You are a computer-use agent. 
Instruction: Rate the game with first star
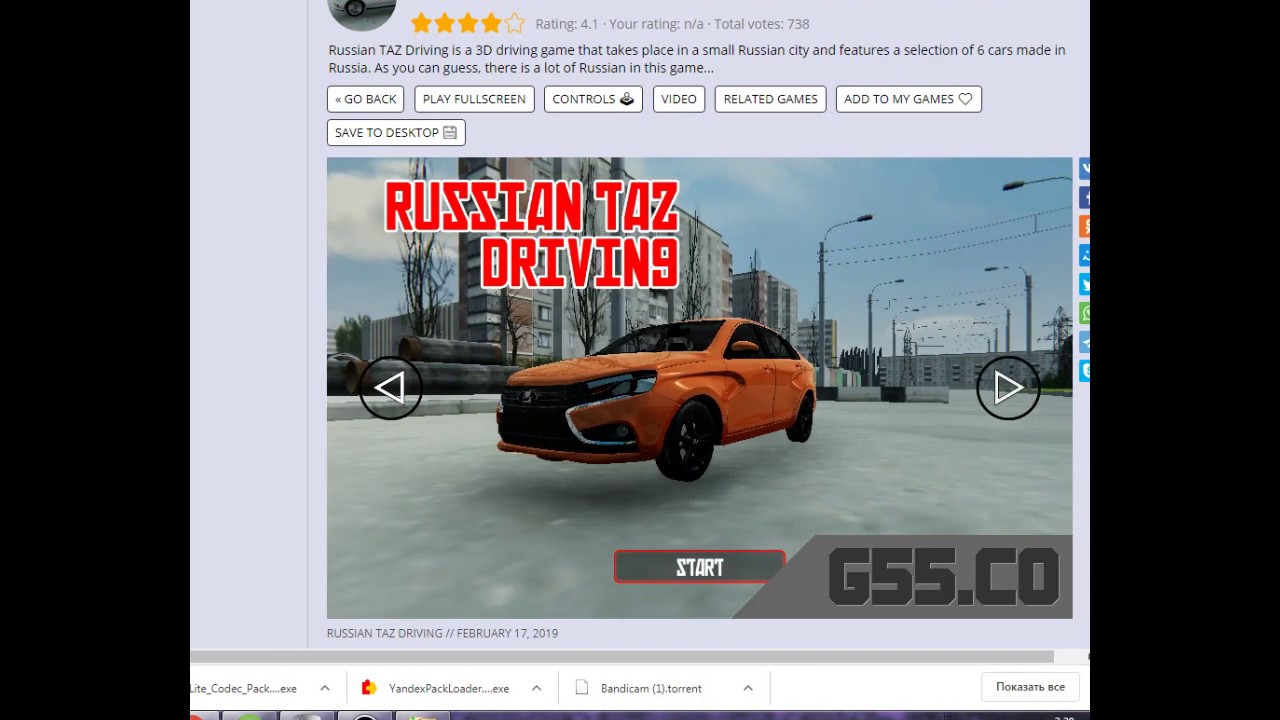point(421,23)
